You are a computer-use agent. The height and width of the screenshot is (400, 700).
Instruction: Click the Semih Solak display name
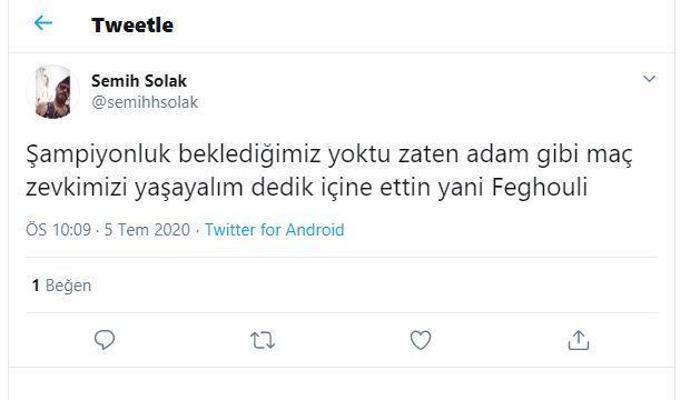pyautogui.click(x=138, y=80)
